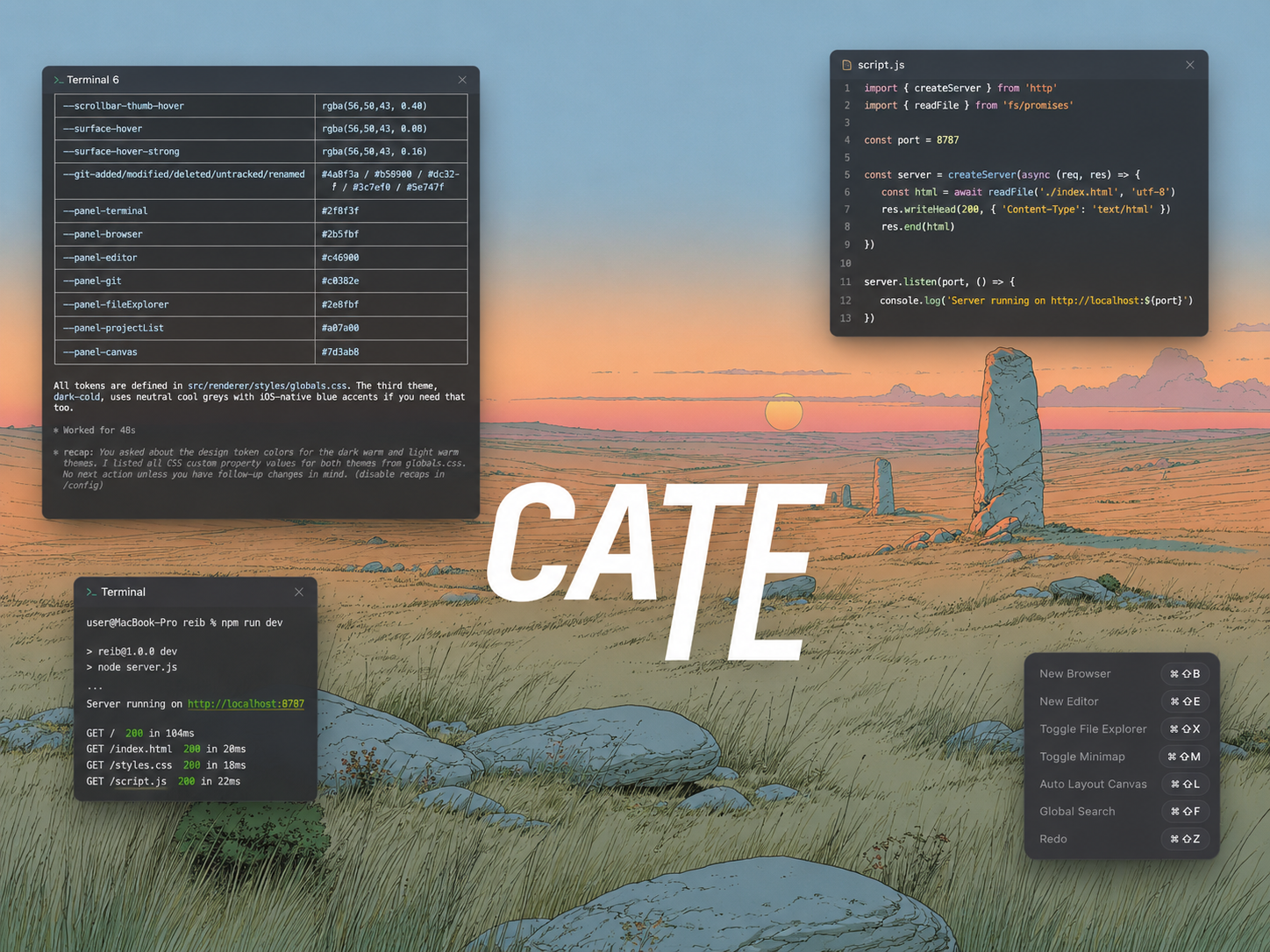Choose Redo from the shortcut menu
The width and height of the screenshot is (1270, 952).
click(x=1122, y=839)
